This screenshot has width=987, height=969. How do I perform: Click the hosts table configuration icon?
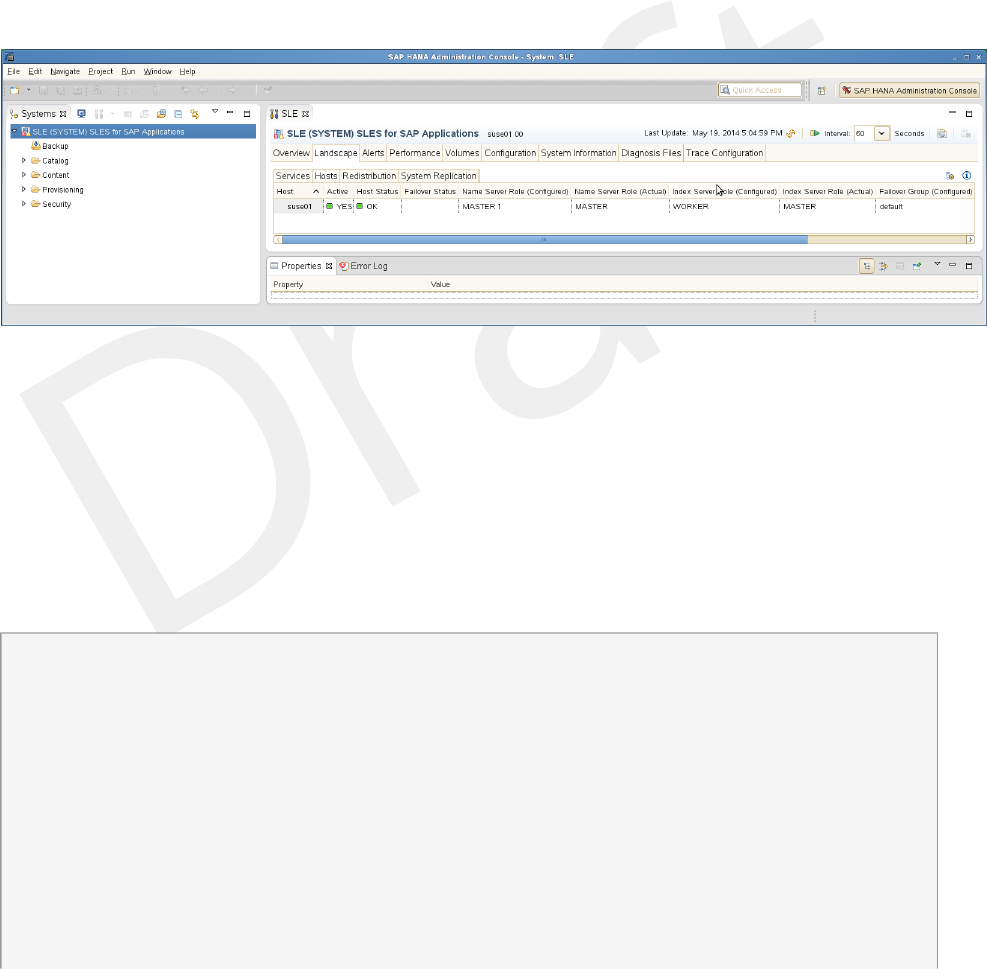[x=950, y=176]
